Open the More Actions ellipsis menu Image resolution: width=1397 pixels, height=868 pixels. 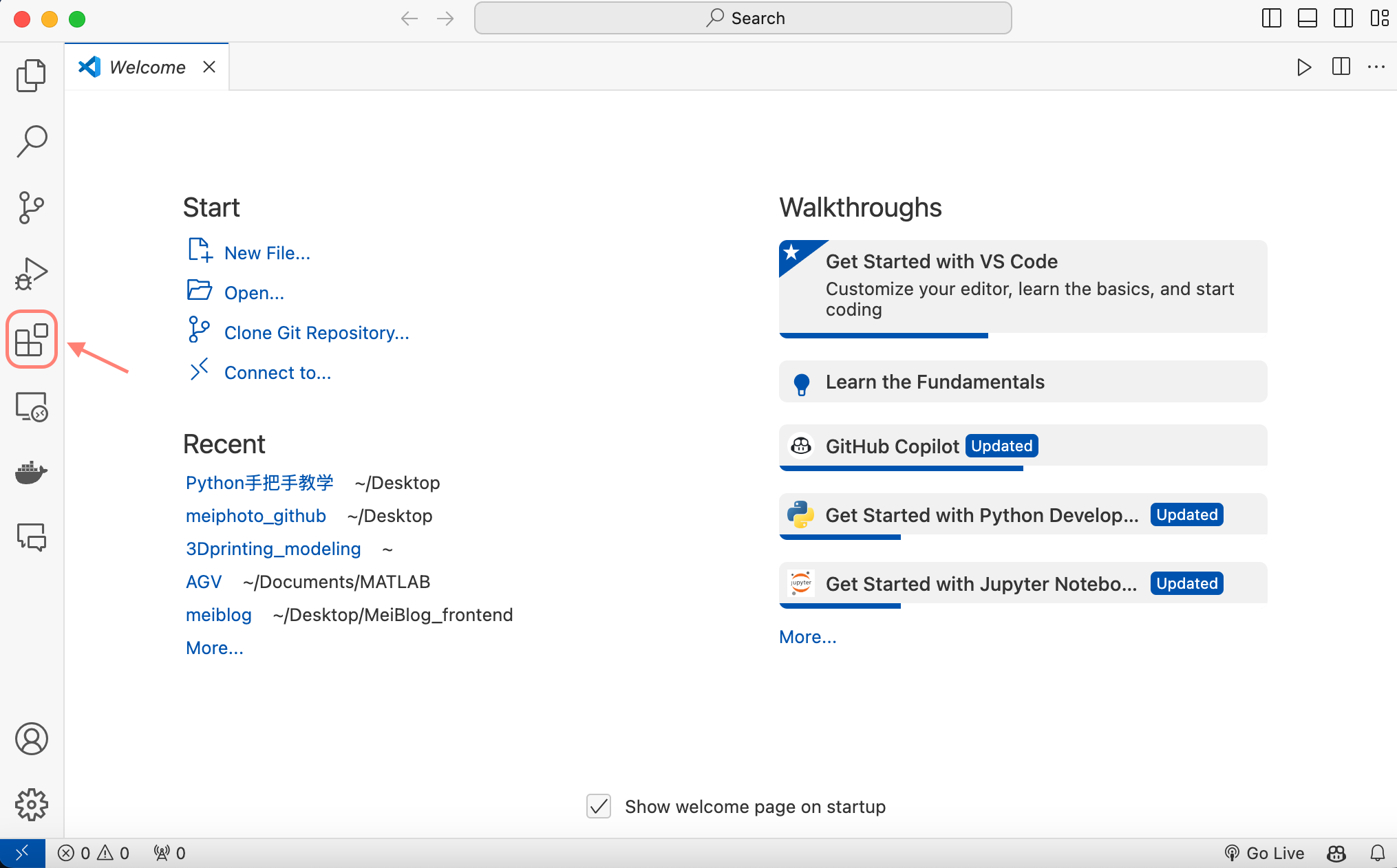(1376, 67)
